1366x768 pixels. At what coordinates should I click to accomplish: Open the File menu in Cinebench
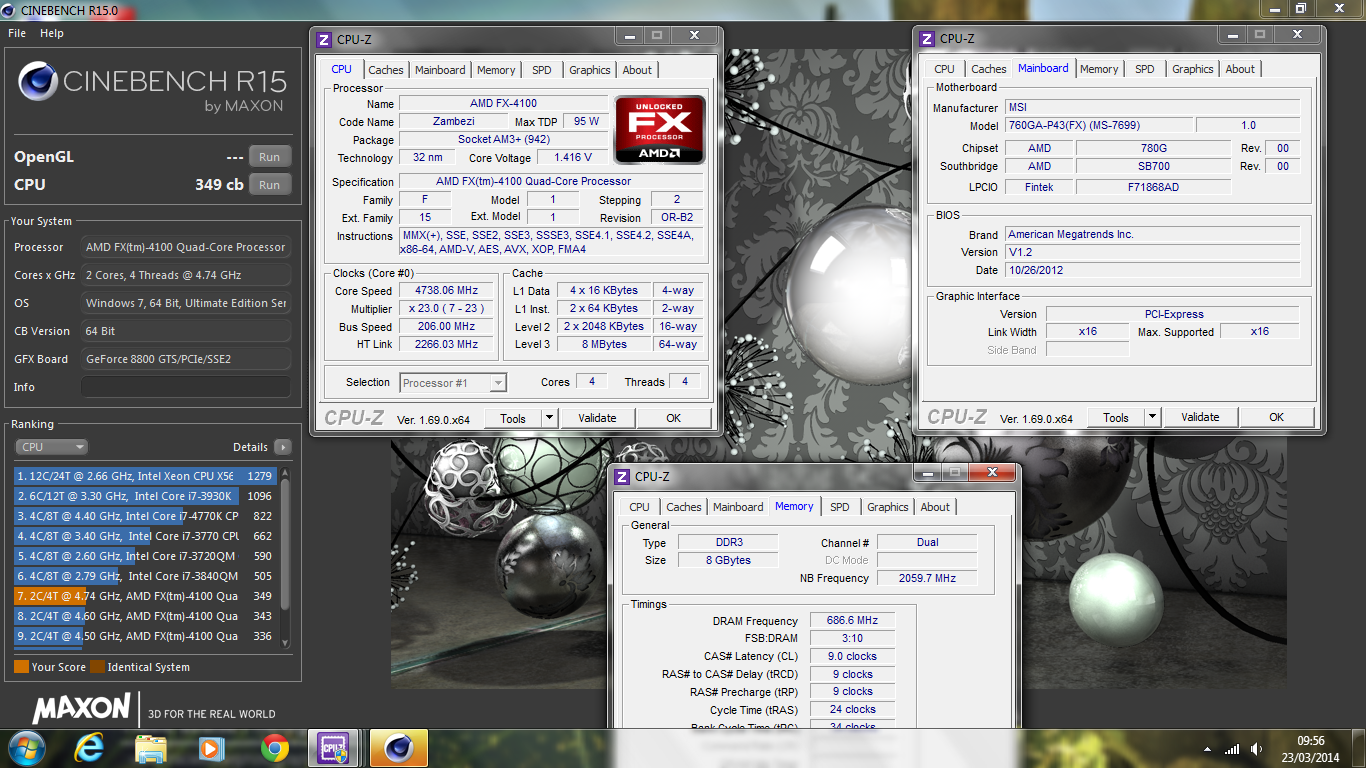[17, 33]
